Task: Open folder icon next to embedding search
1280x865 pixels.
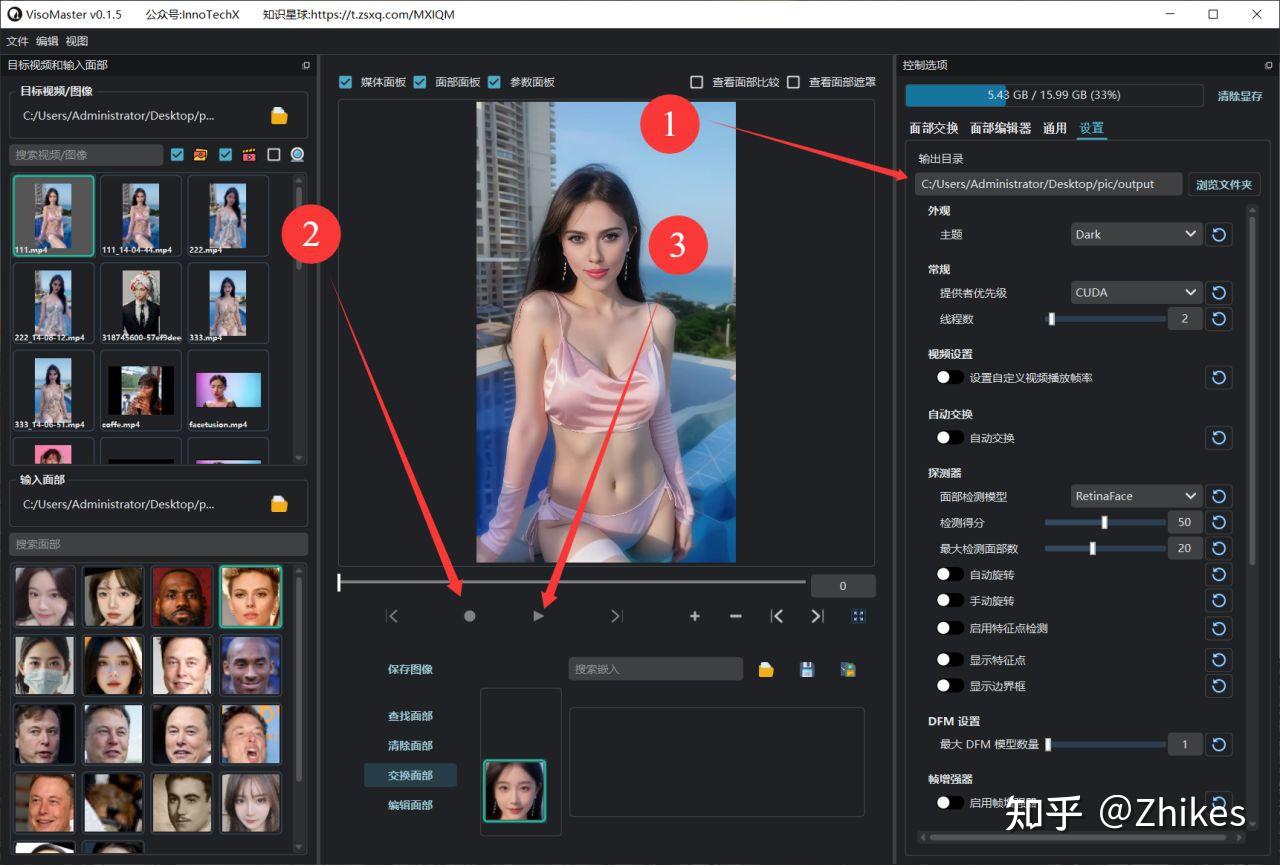Action: coord(766,669)
